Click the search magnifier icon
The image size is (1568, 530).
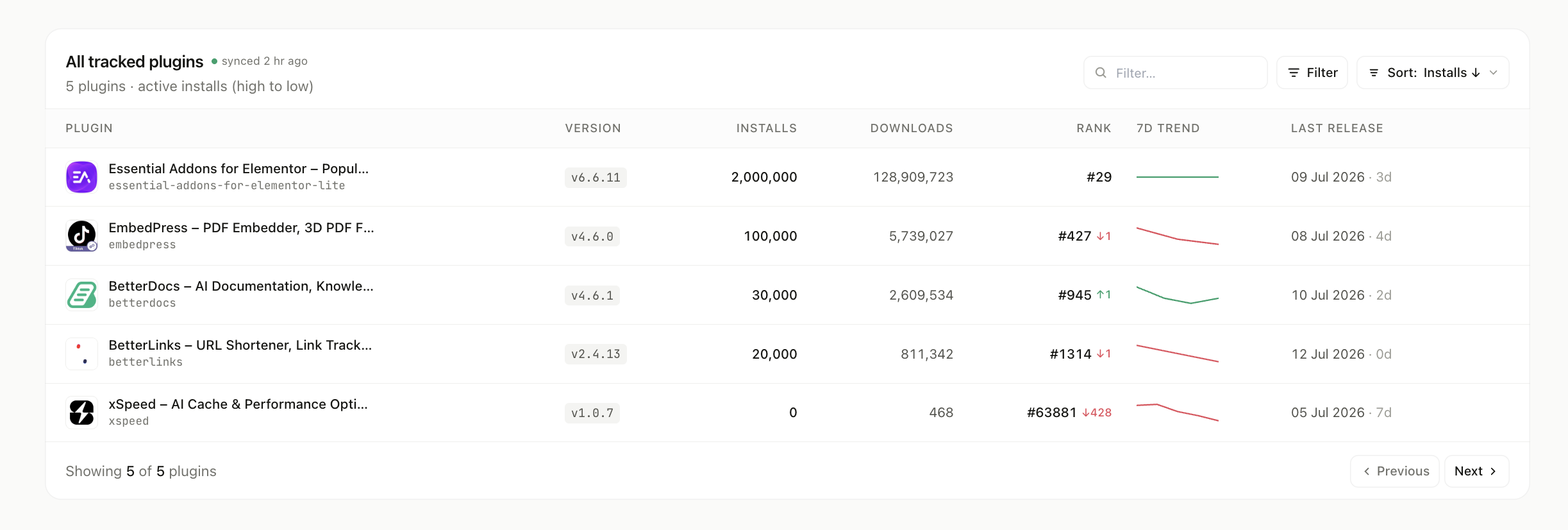[1101, 73]
